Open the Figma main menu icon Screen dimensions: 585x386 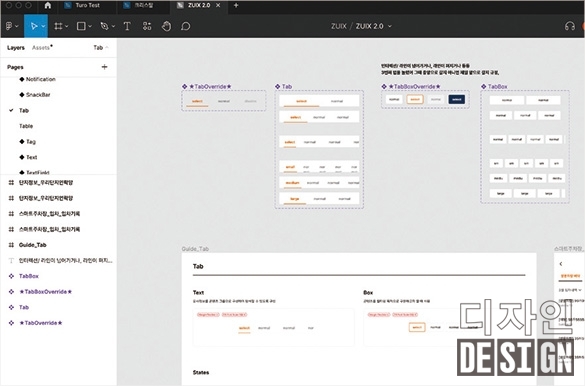[x=9, y=26]
